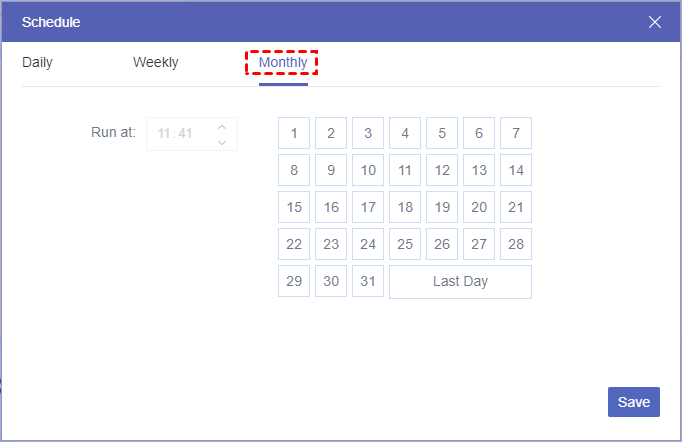Select the Monthly tab
The width and height of the screenshot is (682, 442).
[x=283, y=63]
